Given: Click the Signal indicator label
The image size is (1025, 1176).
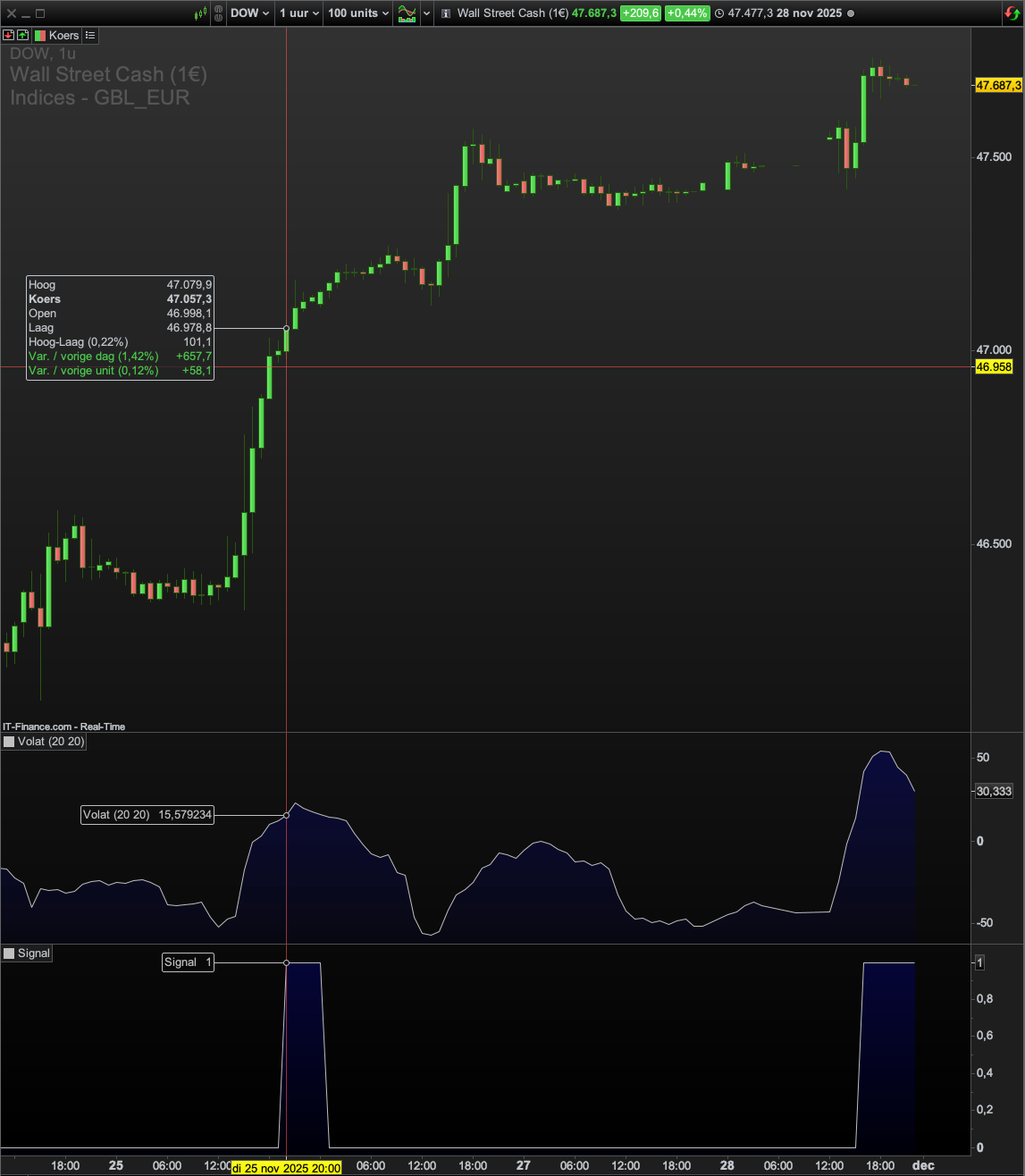Looking at the screenshot, I should coord(34,953).
